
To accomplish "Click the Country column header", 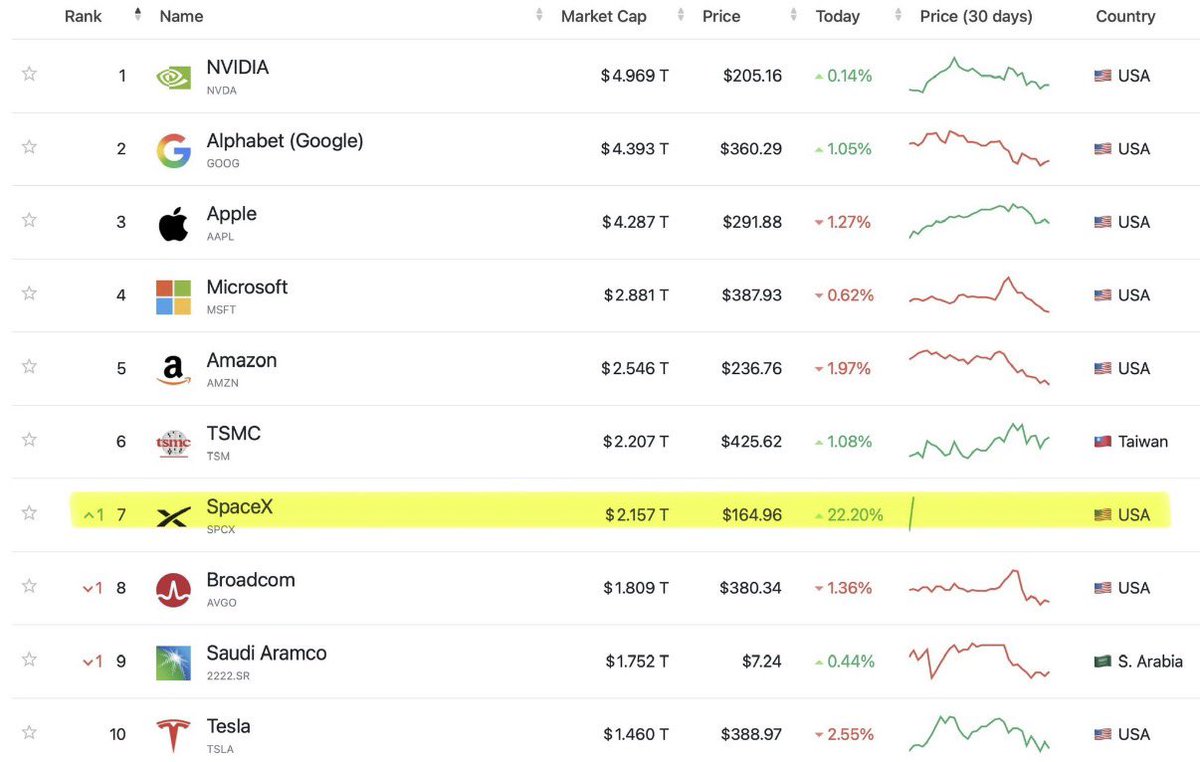I will pyautogui.click(x=1125, y=16).
